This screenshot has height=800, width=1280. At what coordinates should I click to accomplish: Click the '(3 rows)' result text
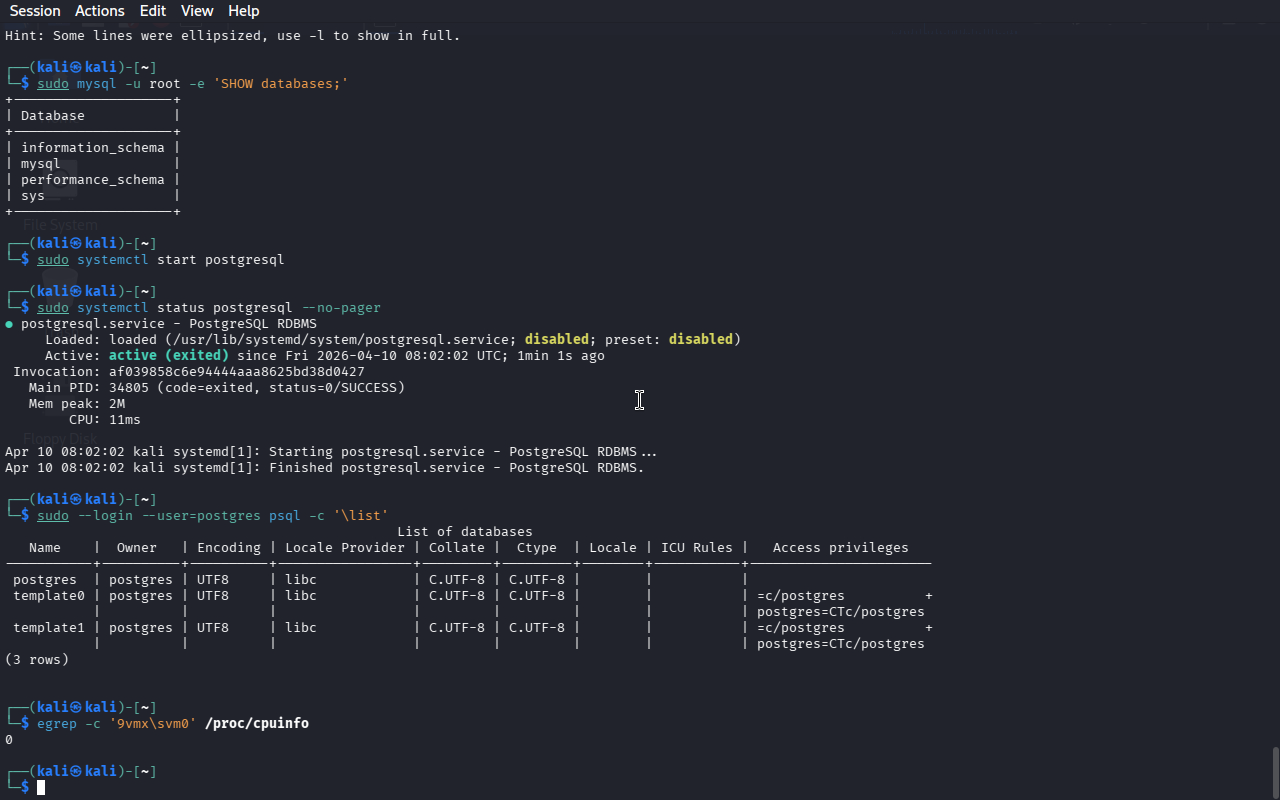tap(37, 660)
